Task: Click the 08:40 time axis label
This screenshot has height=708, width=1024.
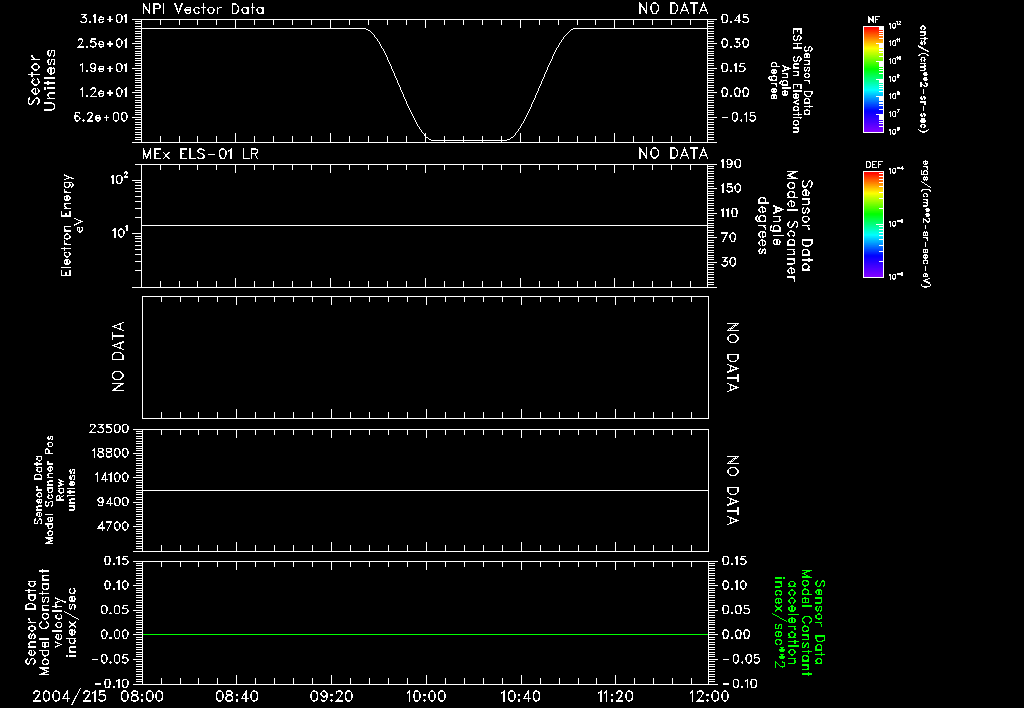Action: point(236,697)
